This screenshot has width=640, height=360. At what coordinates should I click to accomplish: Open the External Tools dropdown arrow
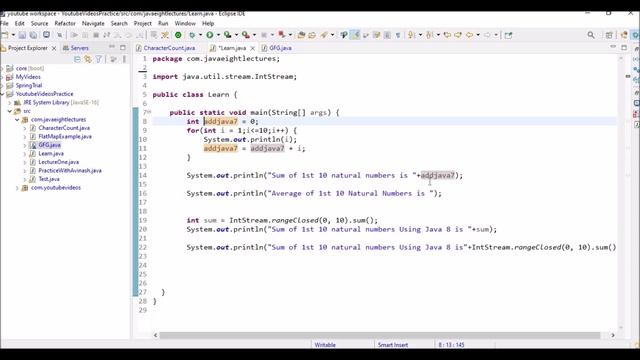tap(254, 35)
